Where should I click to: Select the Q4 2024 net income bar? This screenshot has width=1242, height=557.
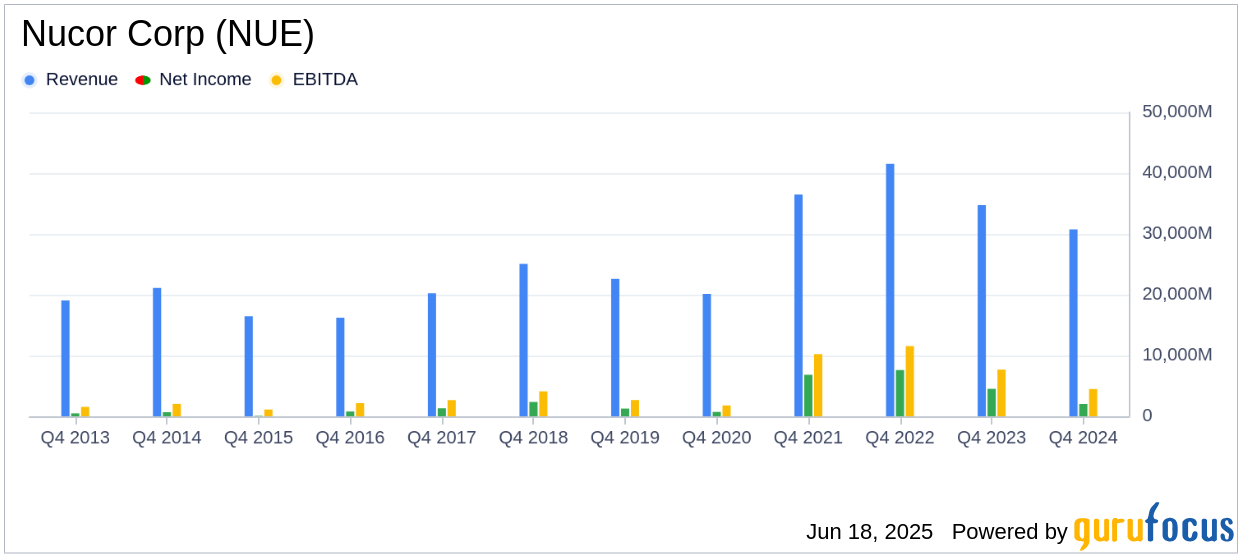(1083, 410)
